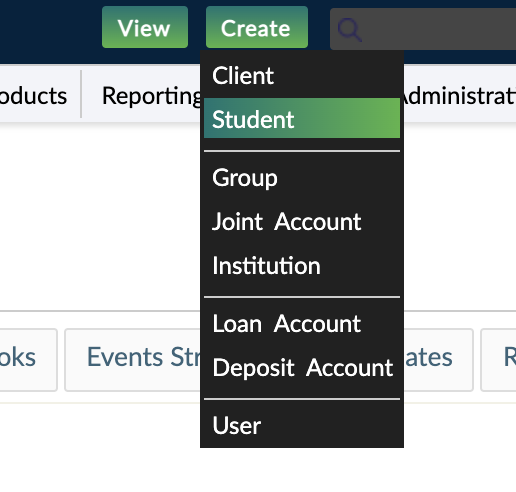
Task: Select Student in the Create menu
Action: (x=302, y=118)
